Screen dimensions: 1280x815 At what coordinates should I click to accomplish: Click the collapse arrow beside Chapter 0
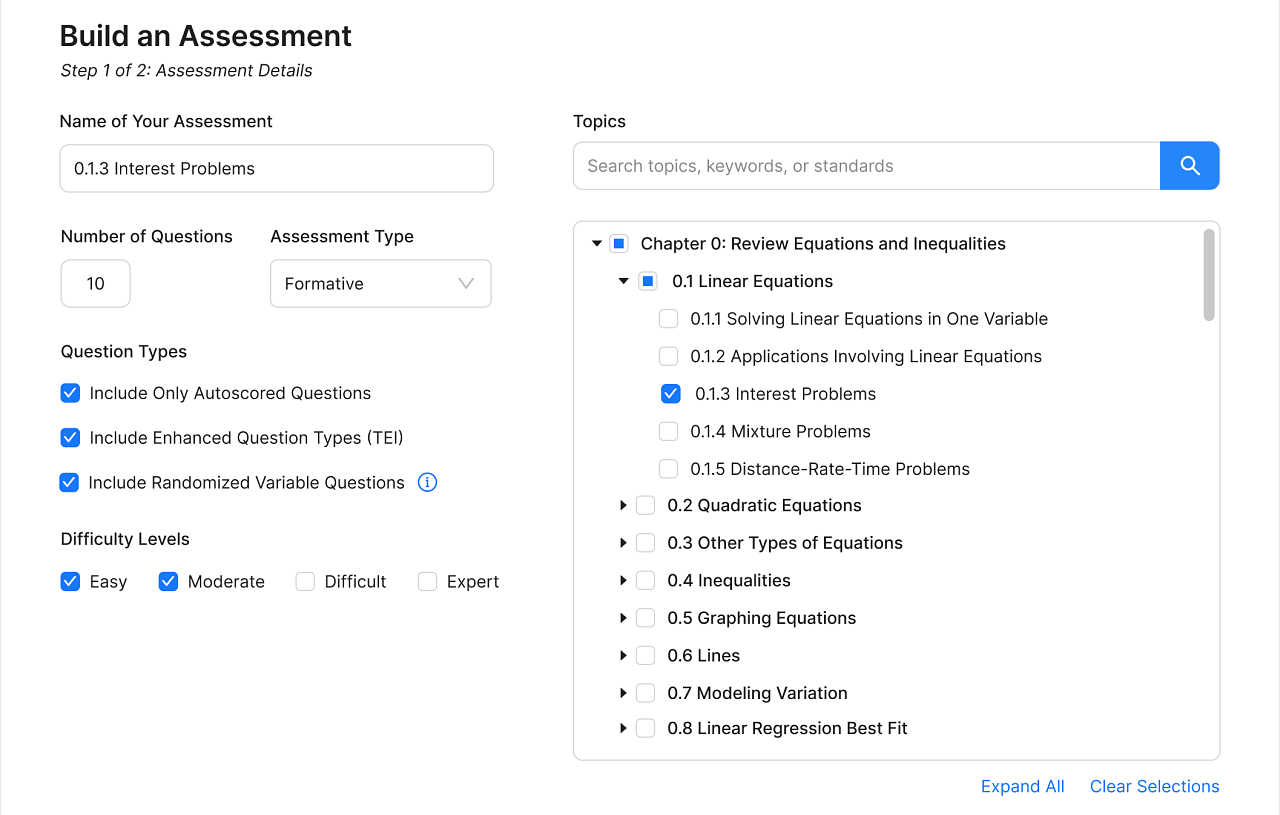597,243
